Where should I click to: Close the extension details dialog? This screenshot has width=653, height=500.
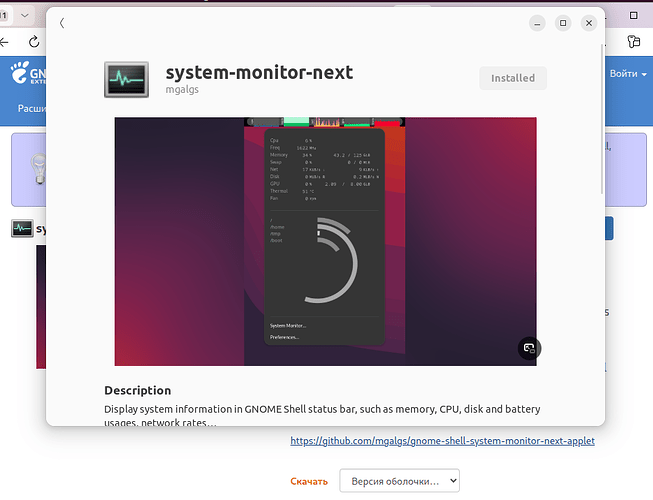[589, 23]
